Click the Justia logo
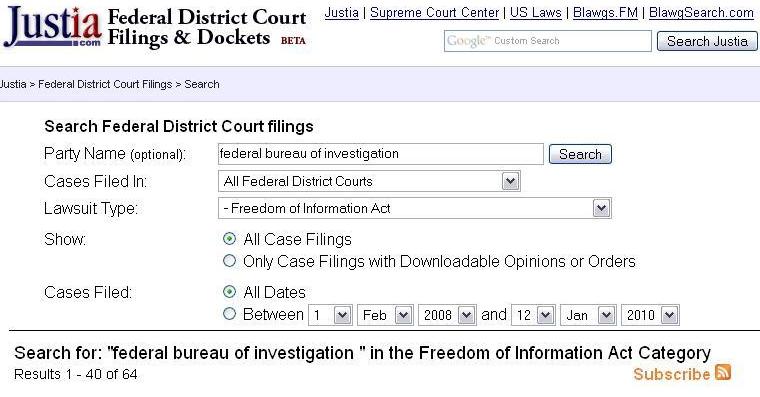Image resolution: width=760 pixels, height=397 pixels. pyautogui.click(x=52, y=26)
